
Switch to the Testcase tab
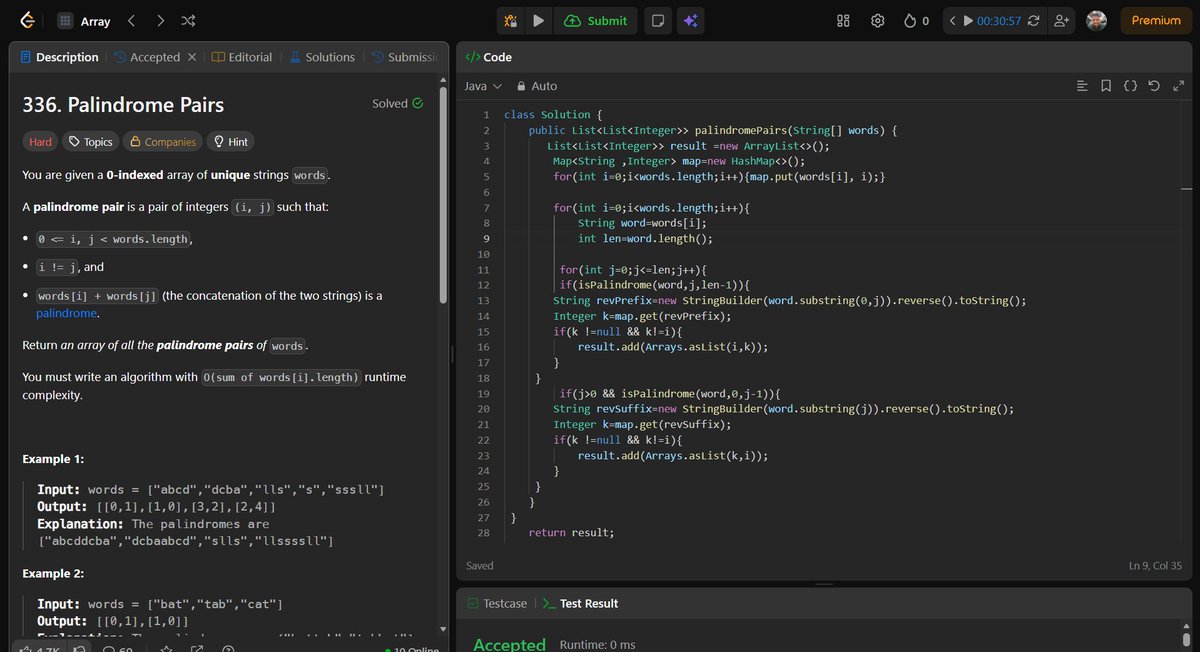point(497,603)
